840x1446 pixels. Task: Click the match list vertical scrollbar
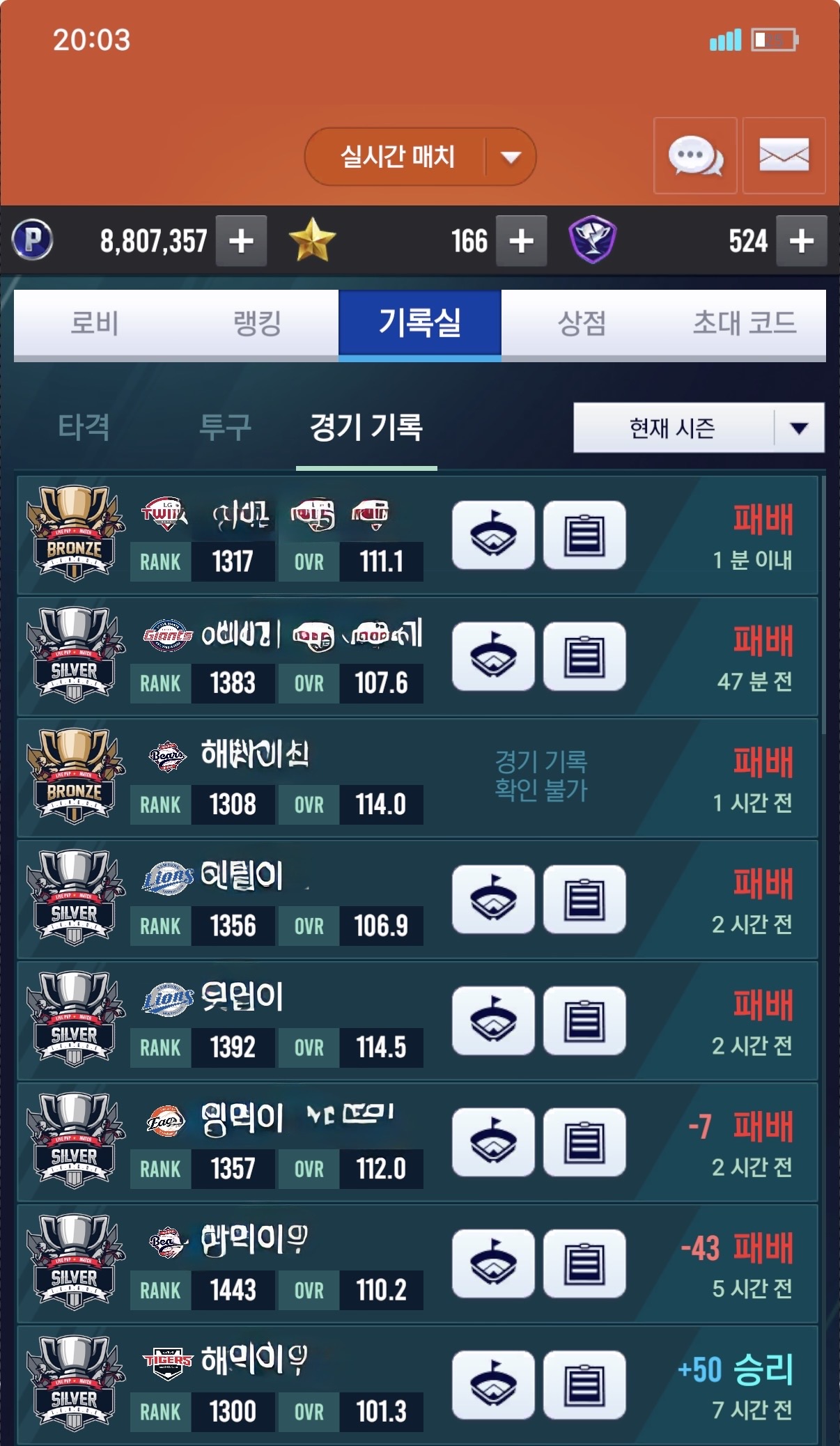coord(823,605)
